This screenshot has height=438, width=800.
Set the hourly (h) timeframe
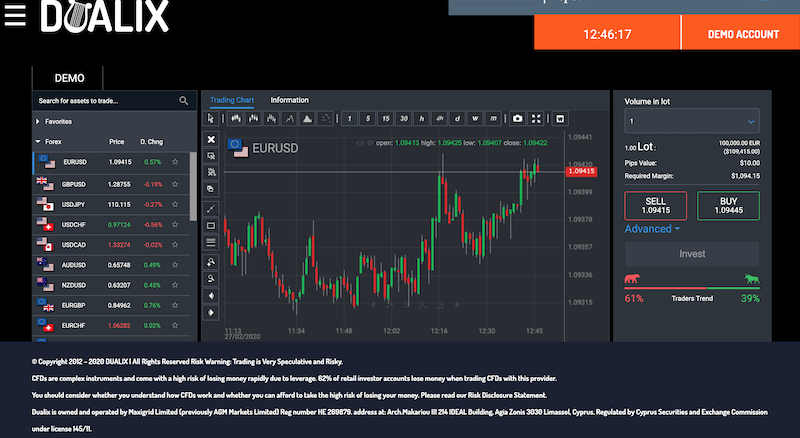pyautogui.click(x=421, y=118)
